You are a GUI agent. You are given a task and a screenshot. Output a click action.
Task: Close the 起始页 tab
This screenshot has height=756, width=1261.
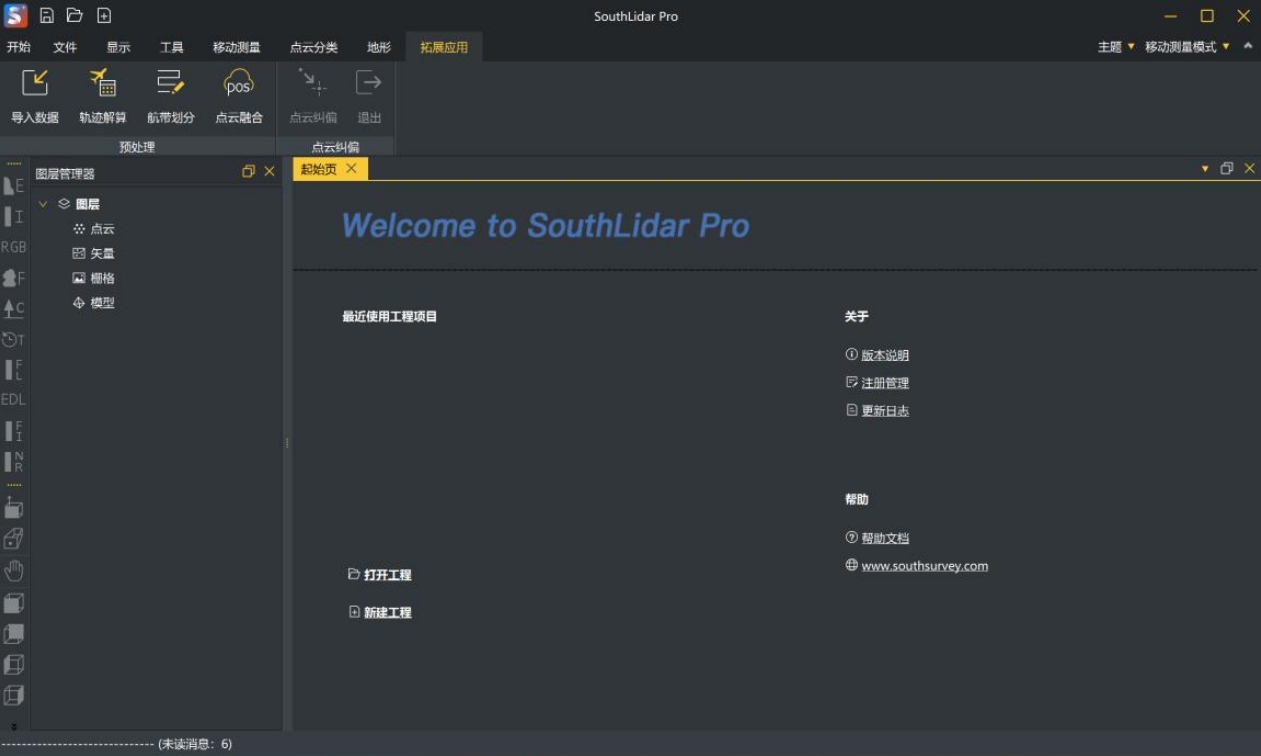pos(351,168)
